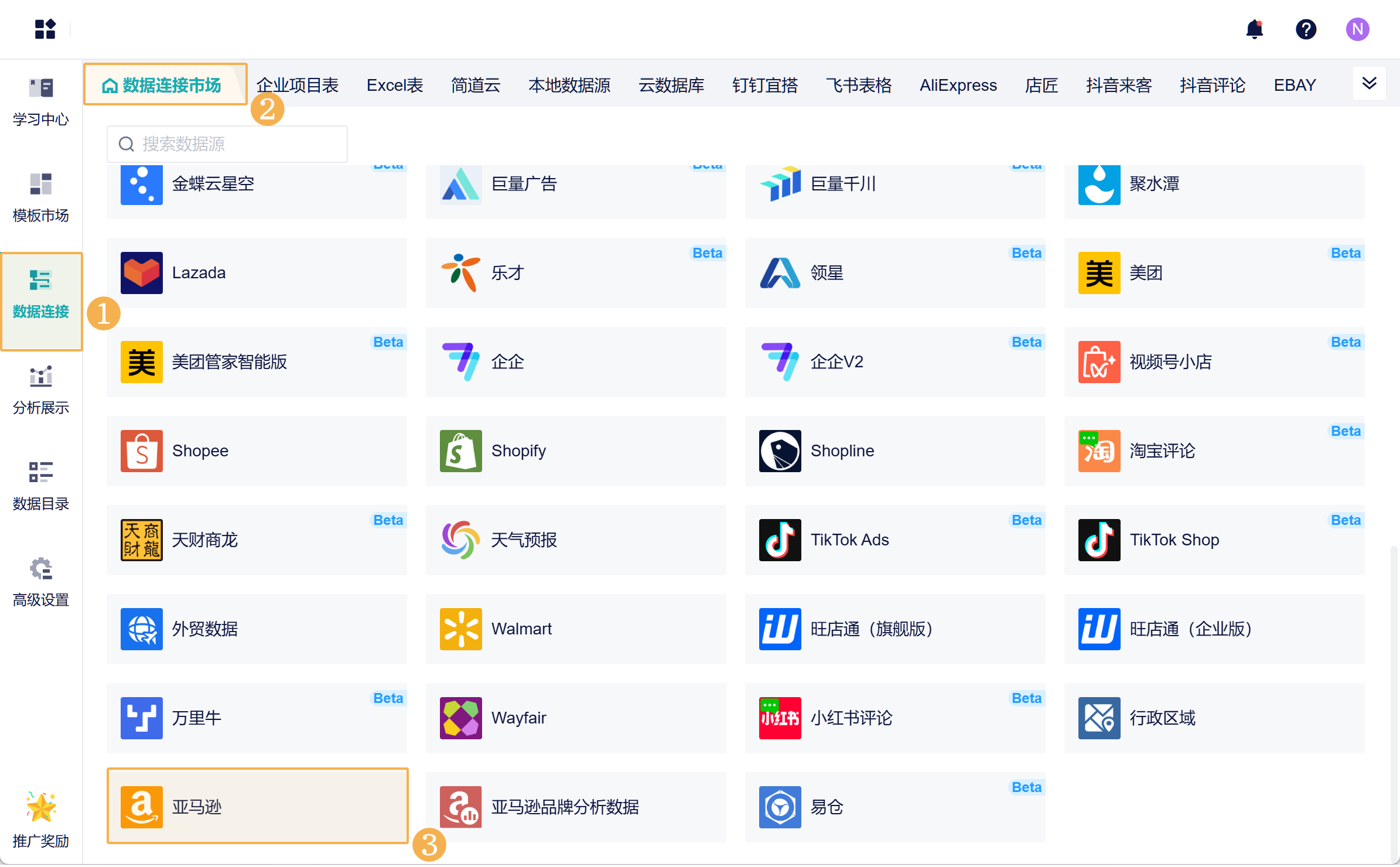Click the 聚水潭 logo icon
Viewport: 1400px width, 867px height.
(1099, 184)
